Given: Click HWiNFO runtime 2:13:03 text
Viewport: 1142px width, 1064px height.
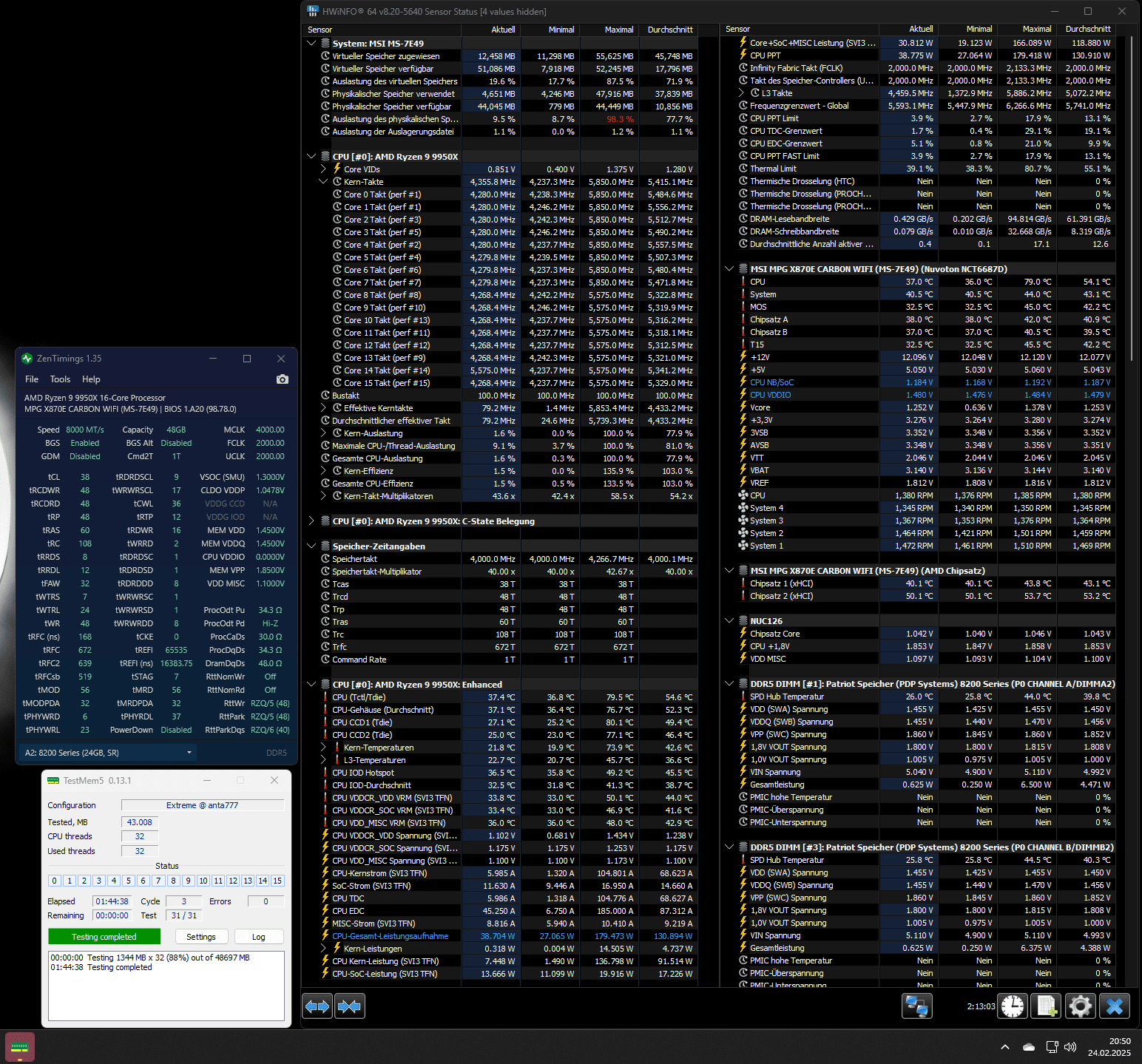Looking at the screenshot, I should click(x=981, y=1006).
